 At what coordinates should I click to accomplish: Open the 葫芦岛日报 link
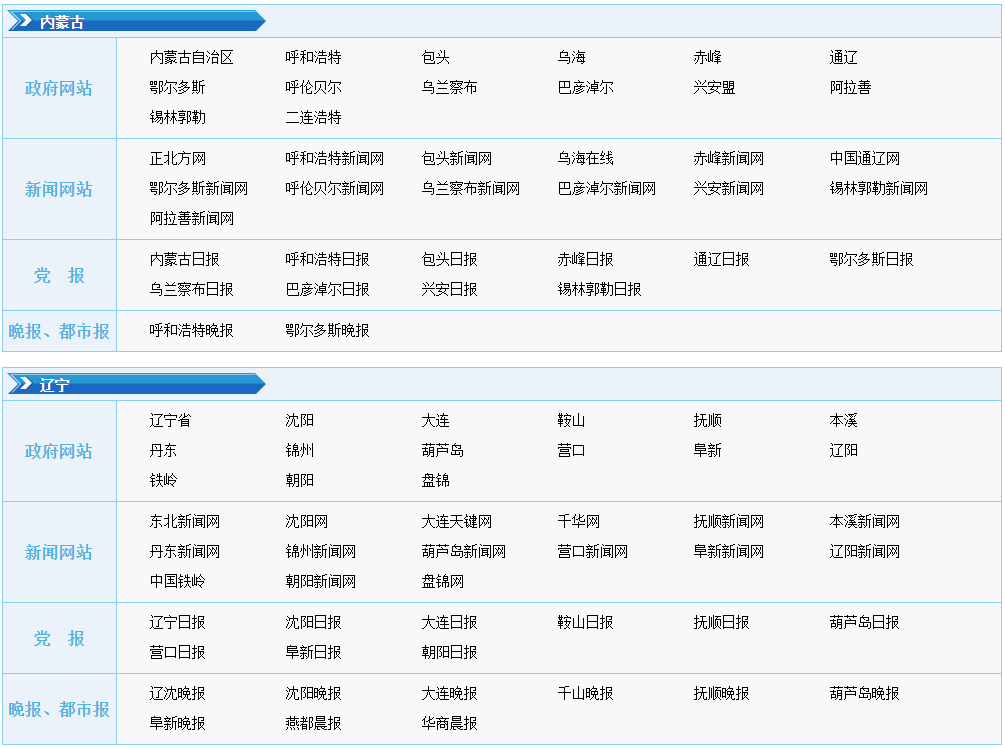[864, 623]
